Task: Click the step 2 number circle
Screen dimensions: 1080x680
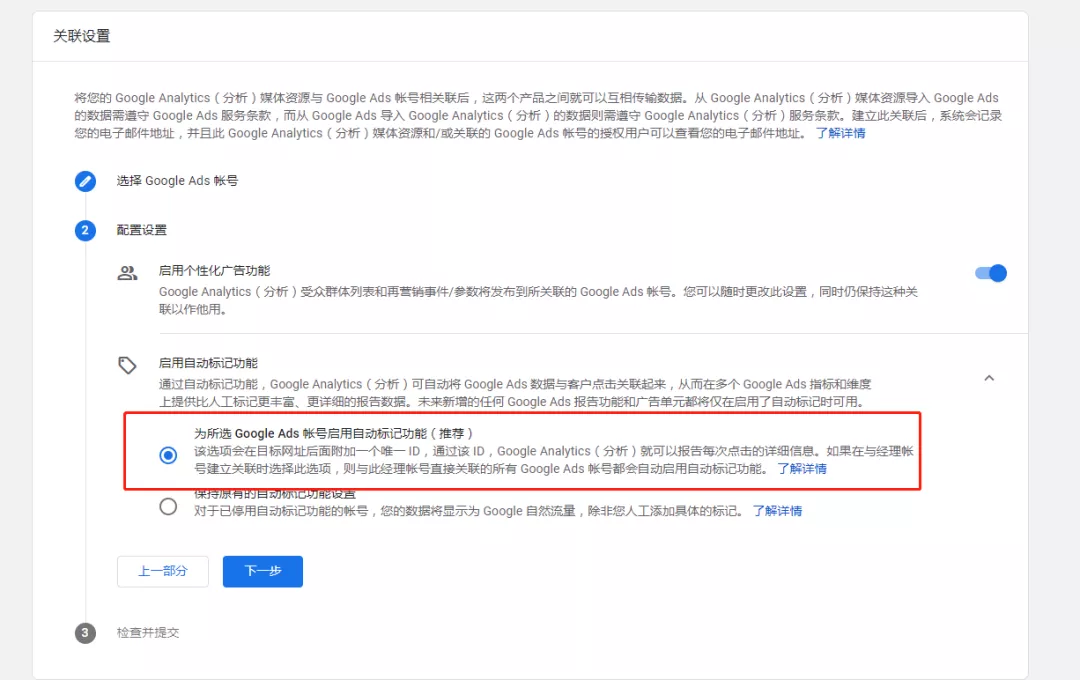Action: click(85, 230)
